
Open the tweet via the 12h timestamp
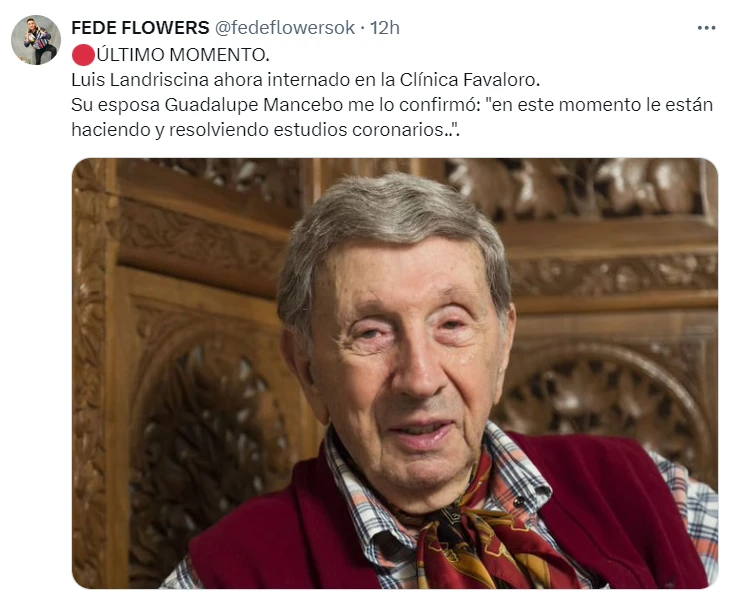click(x=384, y=28)
